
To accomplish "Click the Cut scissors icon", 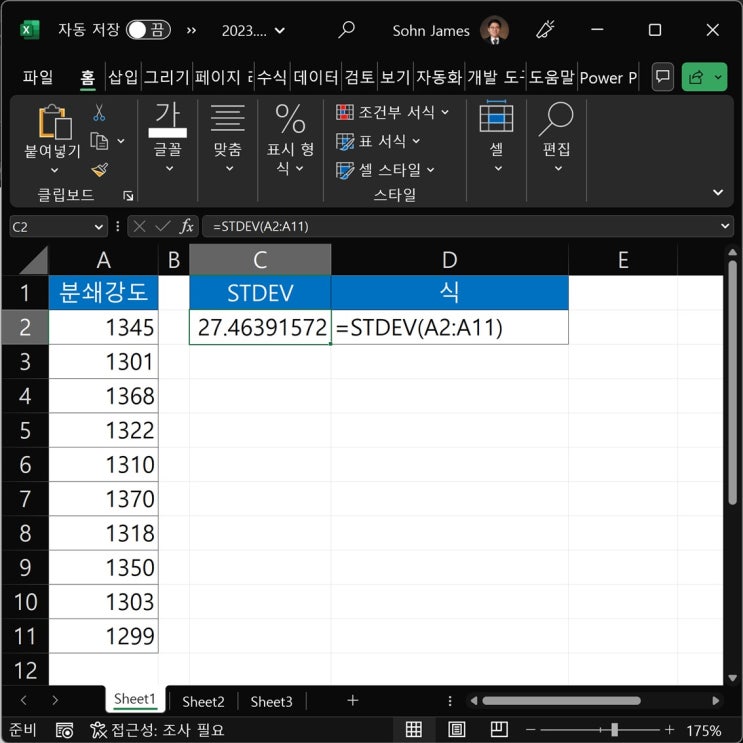I will point(99,113).
